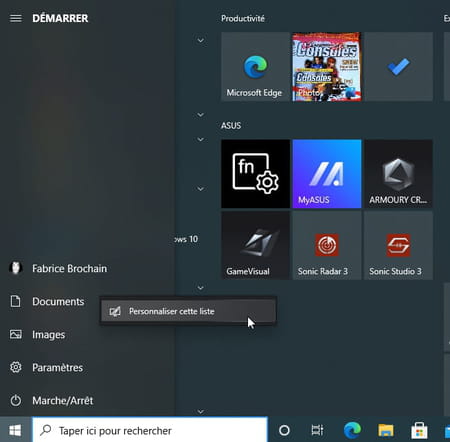Click the Windows Start button
Viewport: 450px width, 442px height.
pyautogui.click(x=16, y=430)
